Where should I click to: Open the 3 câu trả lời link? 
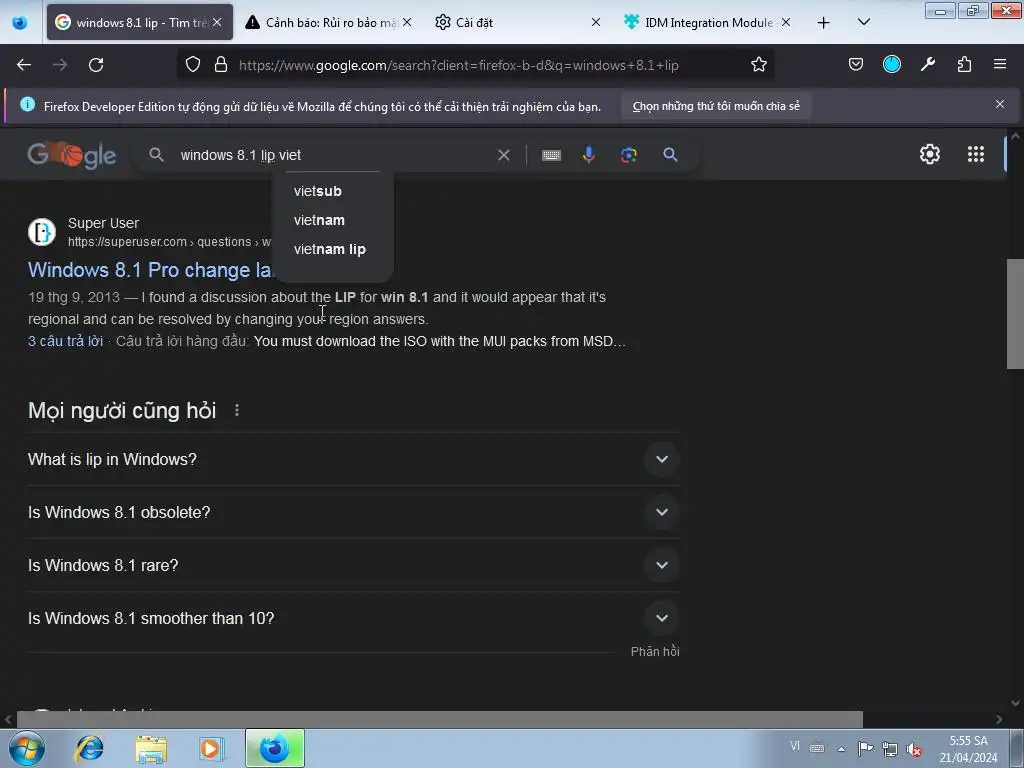(x=65, y=341)
